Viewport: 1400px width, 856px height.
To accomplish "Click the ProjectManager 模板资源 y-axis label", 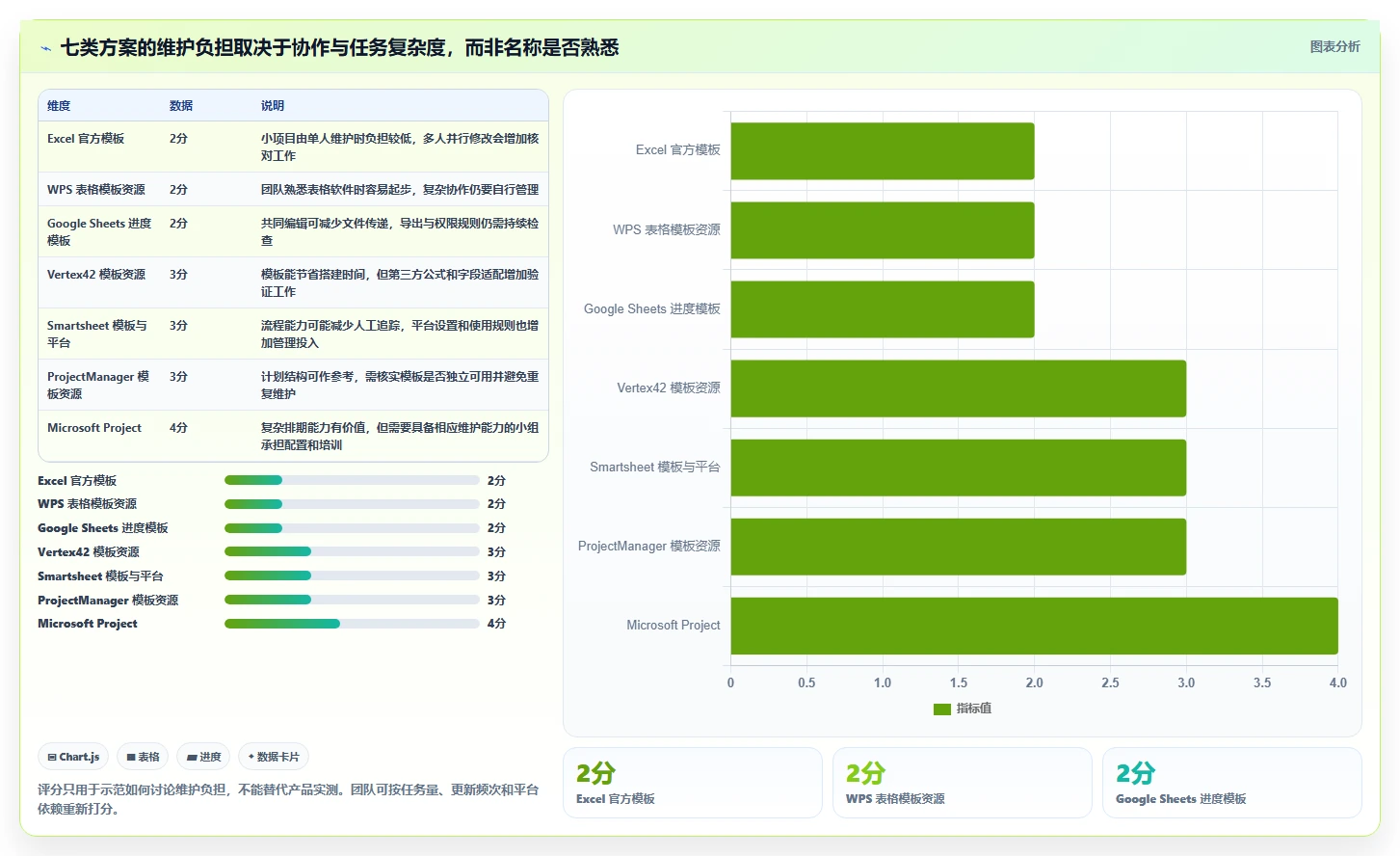I will [x=649, y=547].
